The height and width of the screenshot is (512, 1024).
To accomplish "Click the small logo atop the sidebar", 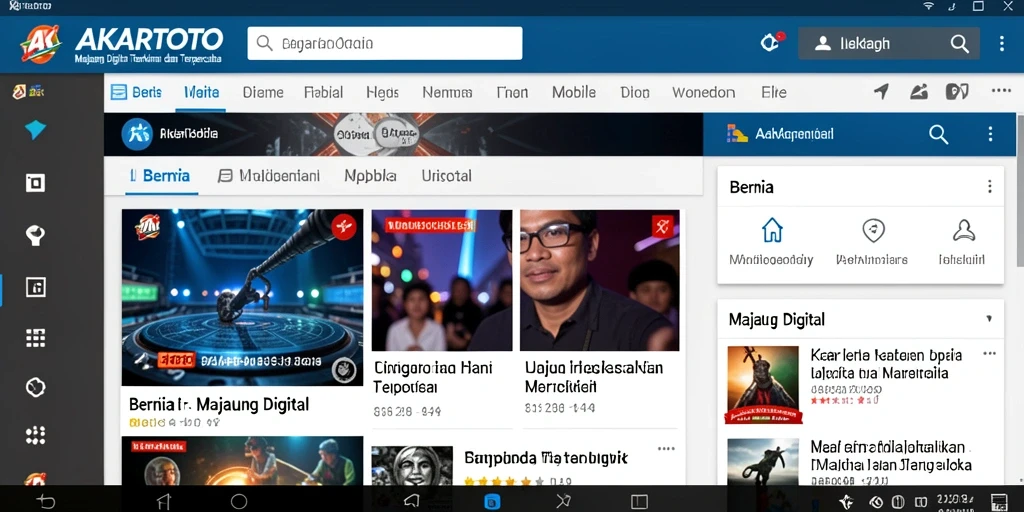I will click(x=28, y=92).
